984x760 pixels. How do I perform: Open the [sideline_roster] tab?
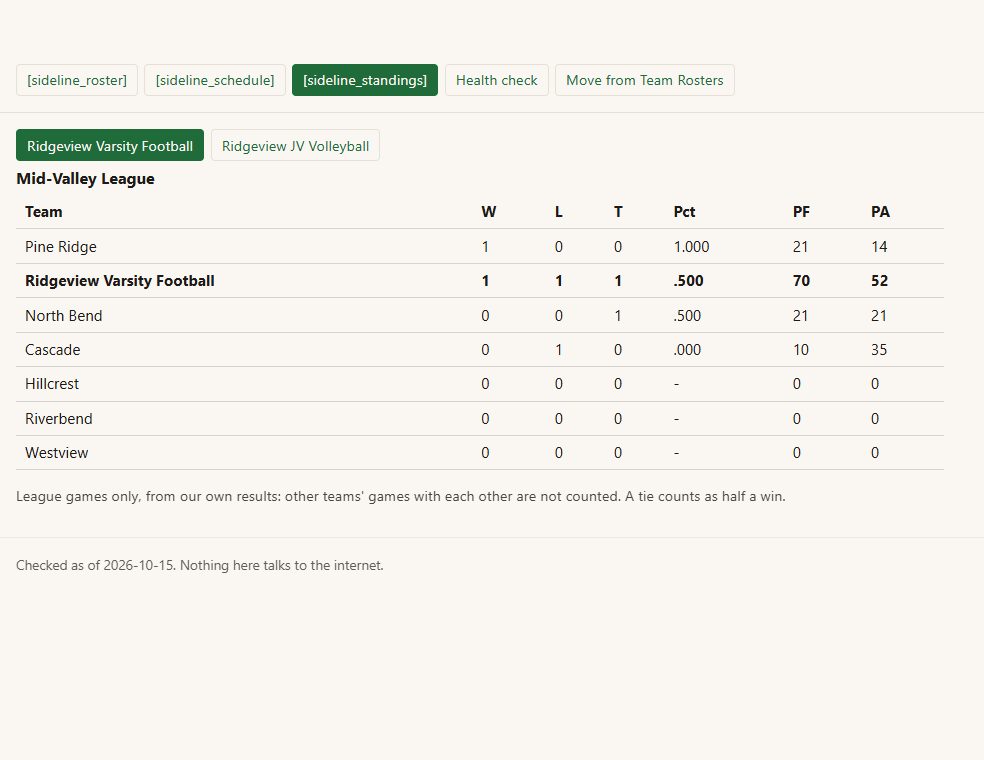pos(77,80)
